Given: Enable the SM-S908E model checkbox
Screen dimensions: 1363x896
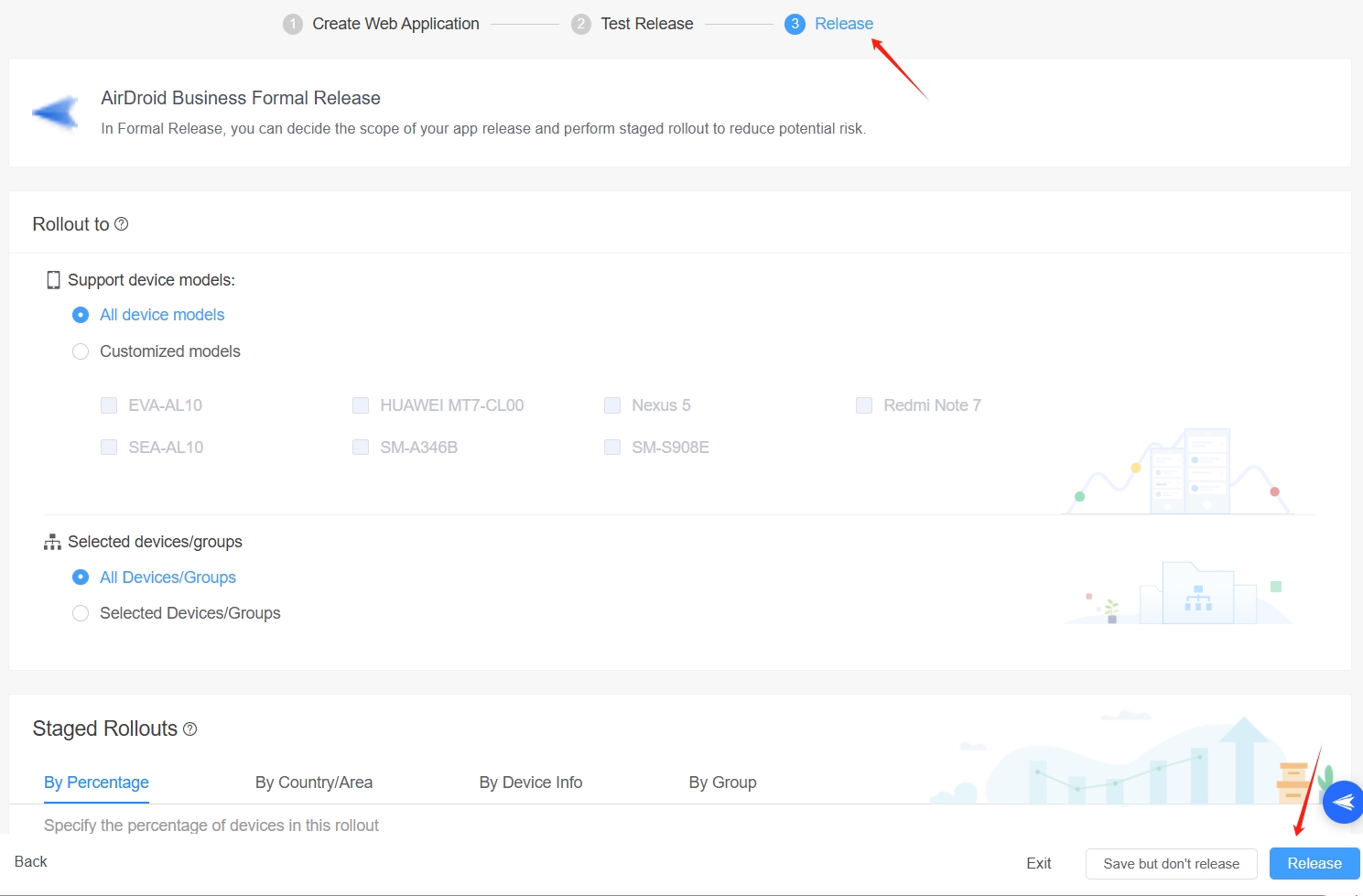Looking at the screenshot, I should coord(612,448).
